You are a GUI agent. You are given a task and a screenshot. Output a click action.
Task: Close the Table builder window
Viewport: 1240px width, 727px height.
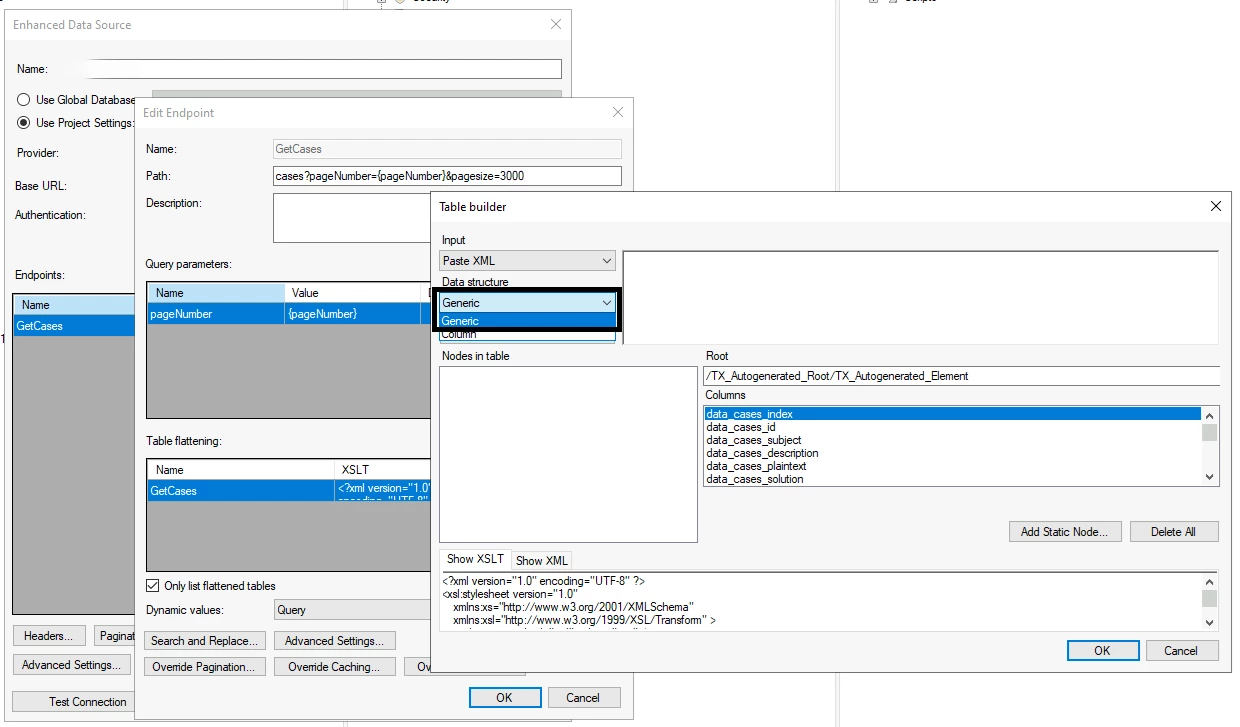1215,206
